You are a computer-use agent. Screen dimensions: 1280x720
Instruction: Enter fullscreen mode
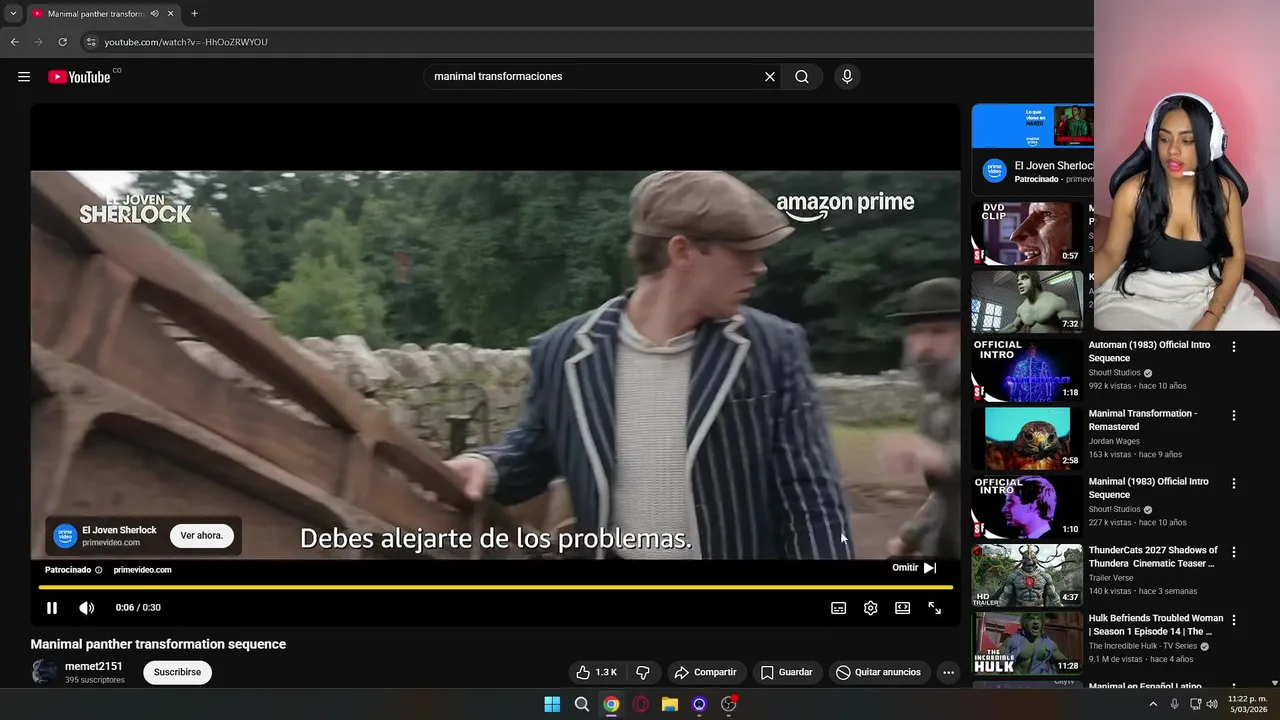[935, 608]
